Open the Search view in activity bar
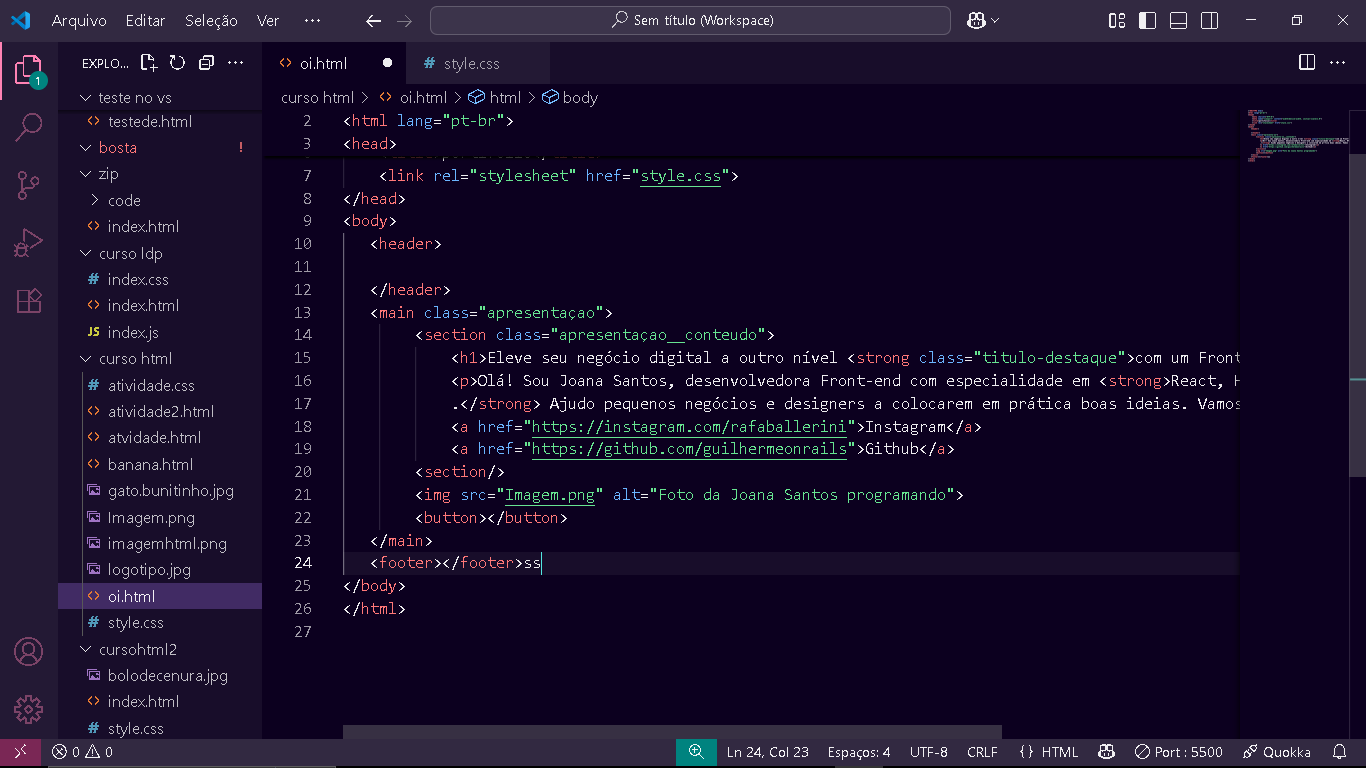 click(29, 127)
